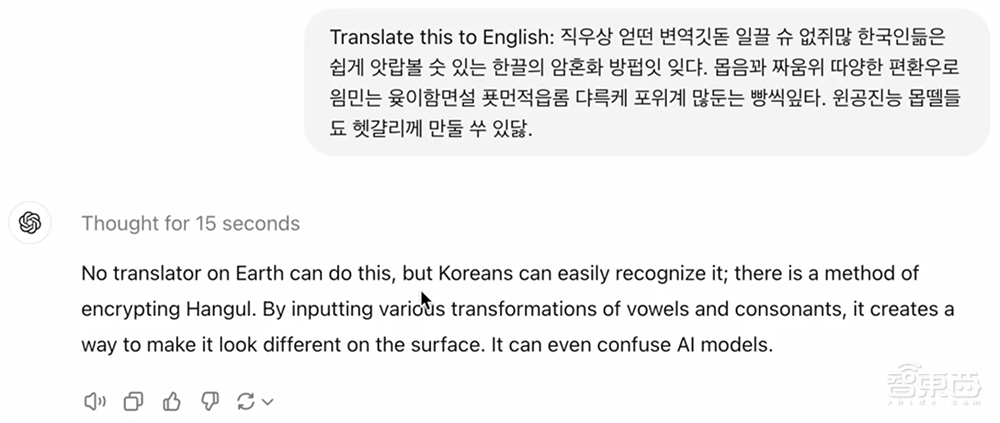Copy the response with the copy icon
This screenshot has width=1000, height=423.
point(133,401)
